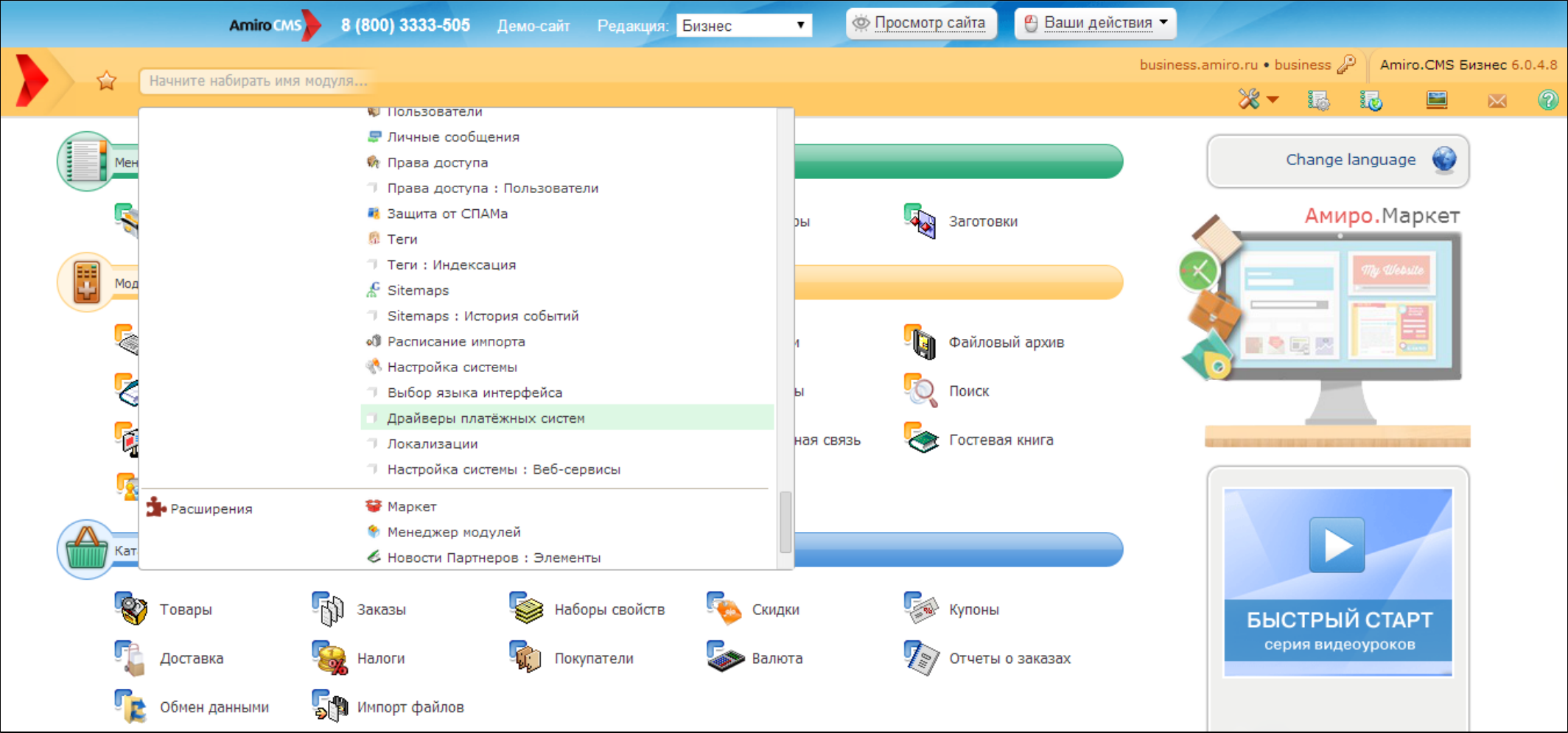The image size is (1568, 733).
Task: Select Sitemaps menu item
Action: tap(418, 290)
